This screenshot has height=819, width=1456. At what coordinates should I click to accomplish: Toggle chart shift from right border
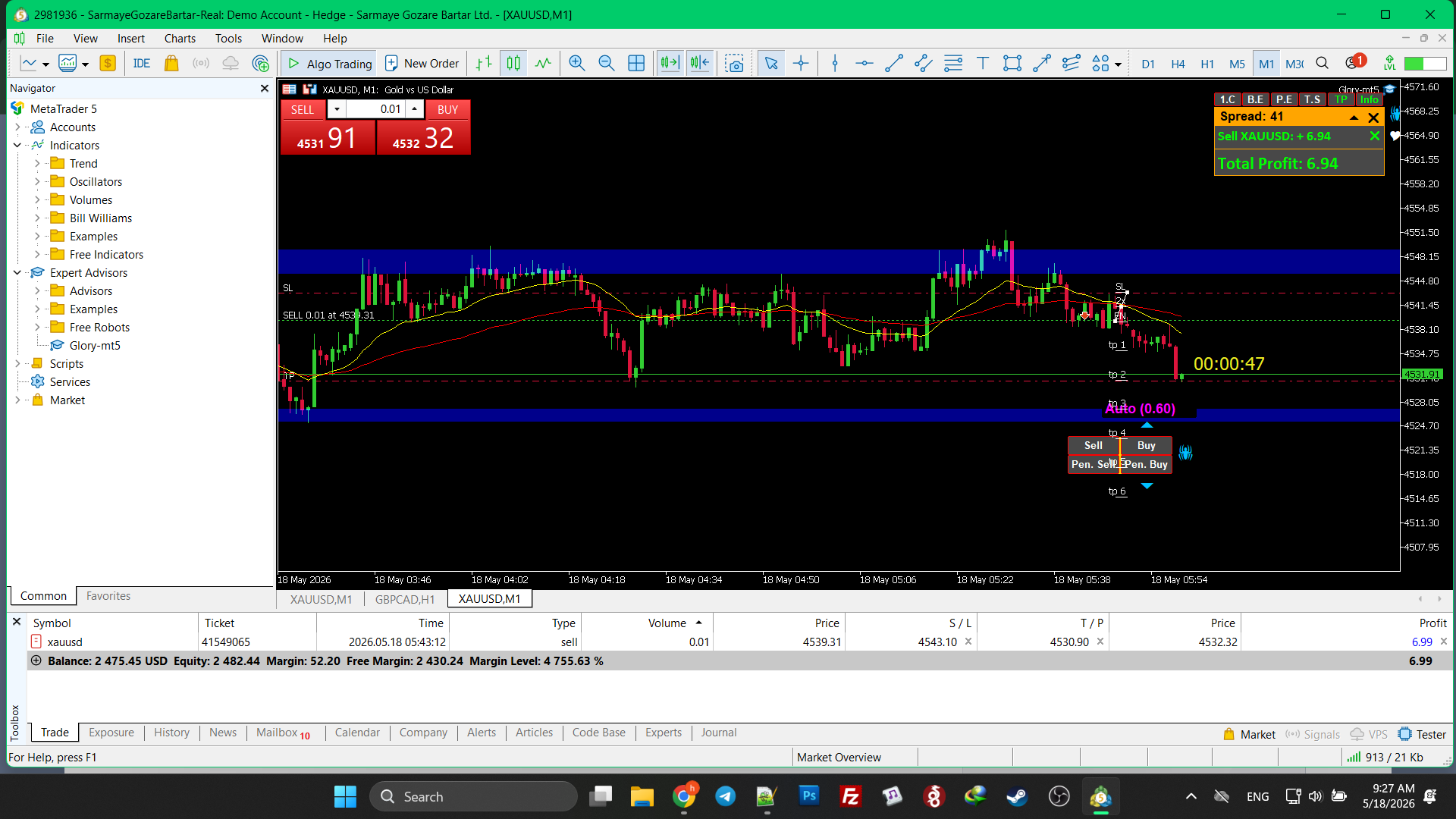pos(700,64)
